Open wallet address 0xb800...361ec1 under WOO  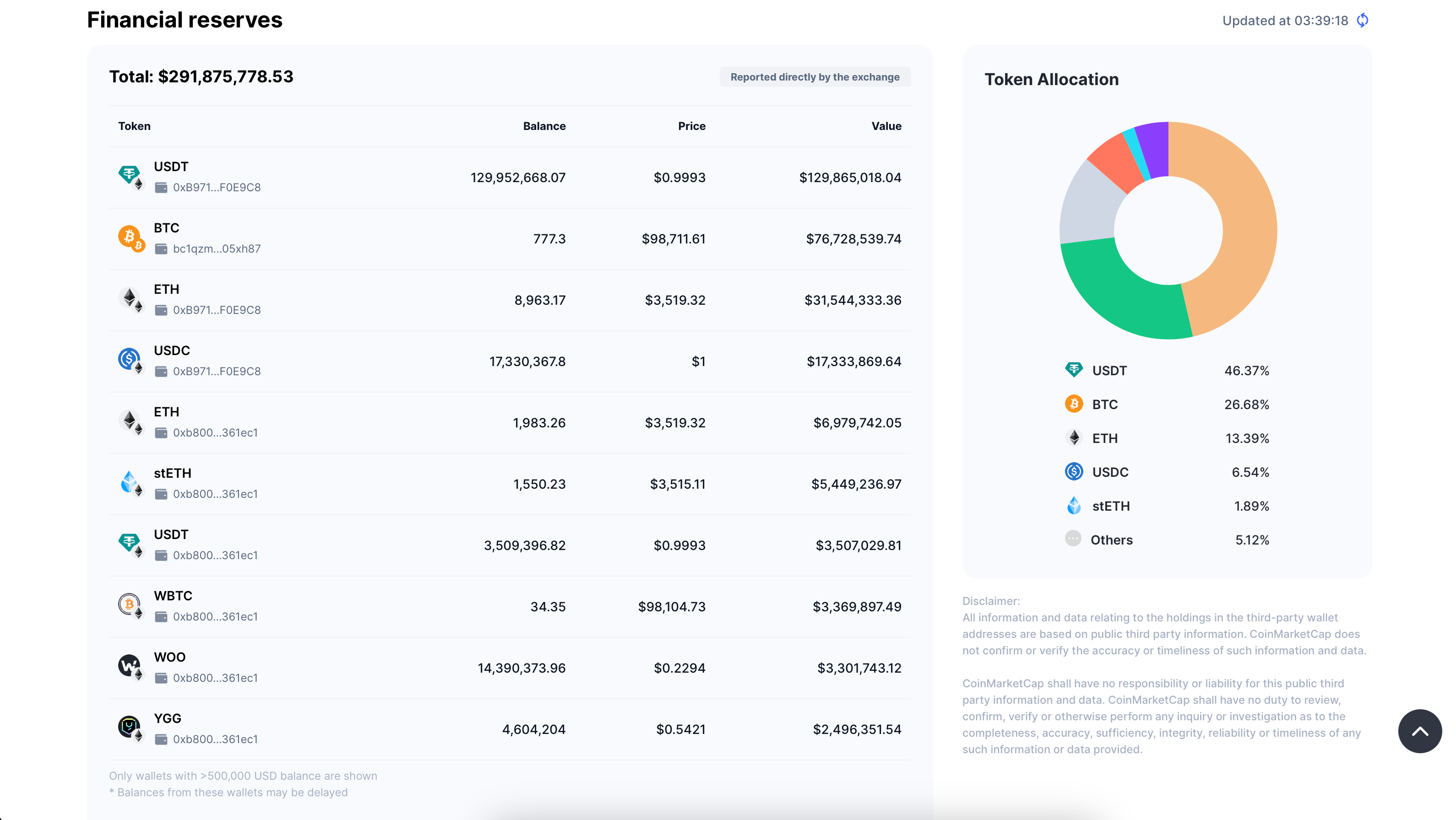point(215,678)
